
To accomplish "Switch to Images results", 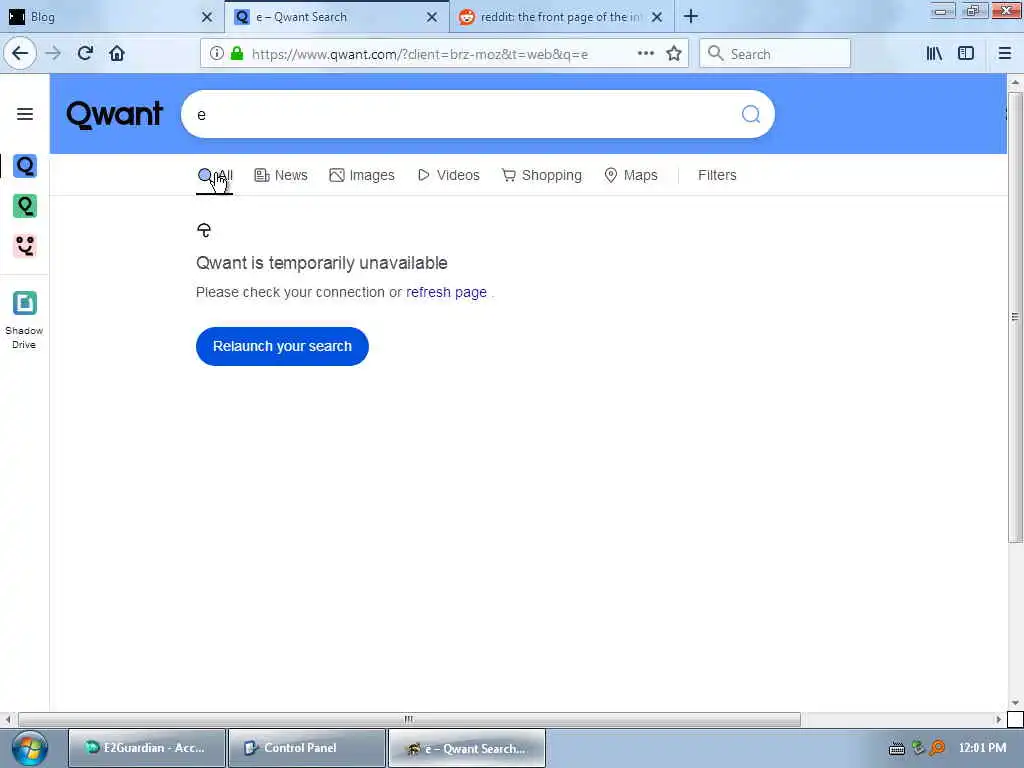I will coord(362,175).
